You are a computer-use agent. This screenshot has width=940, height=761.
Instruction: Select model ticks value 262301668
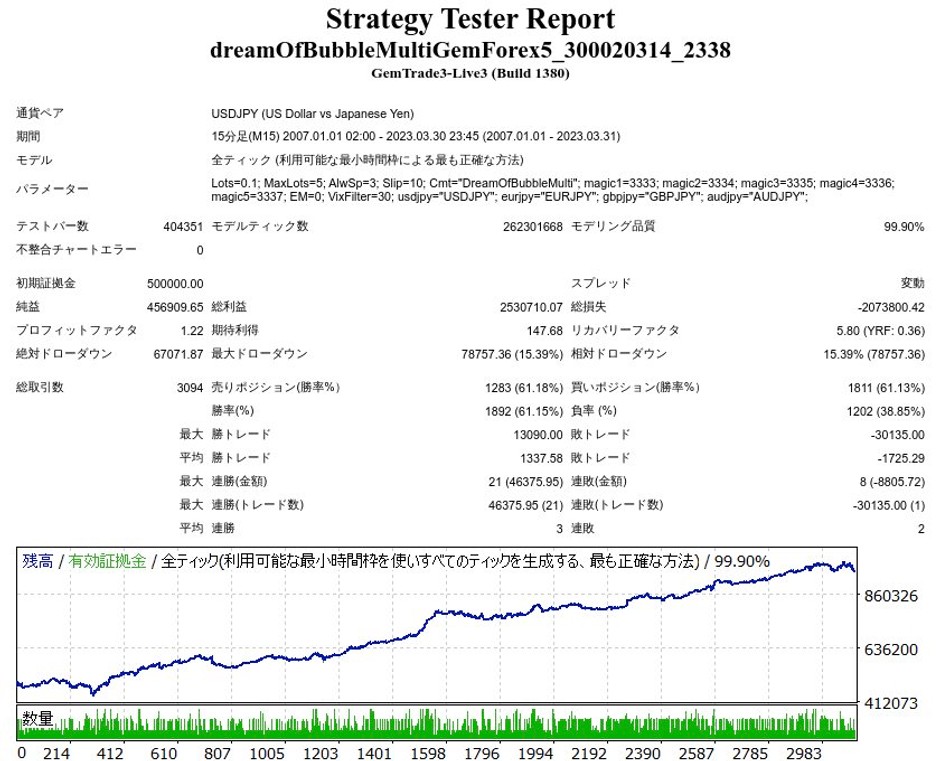click(x=532, y=227)
